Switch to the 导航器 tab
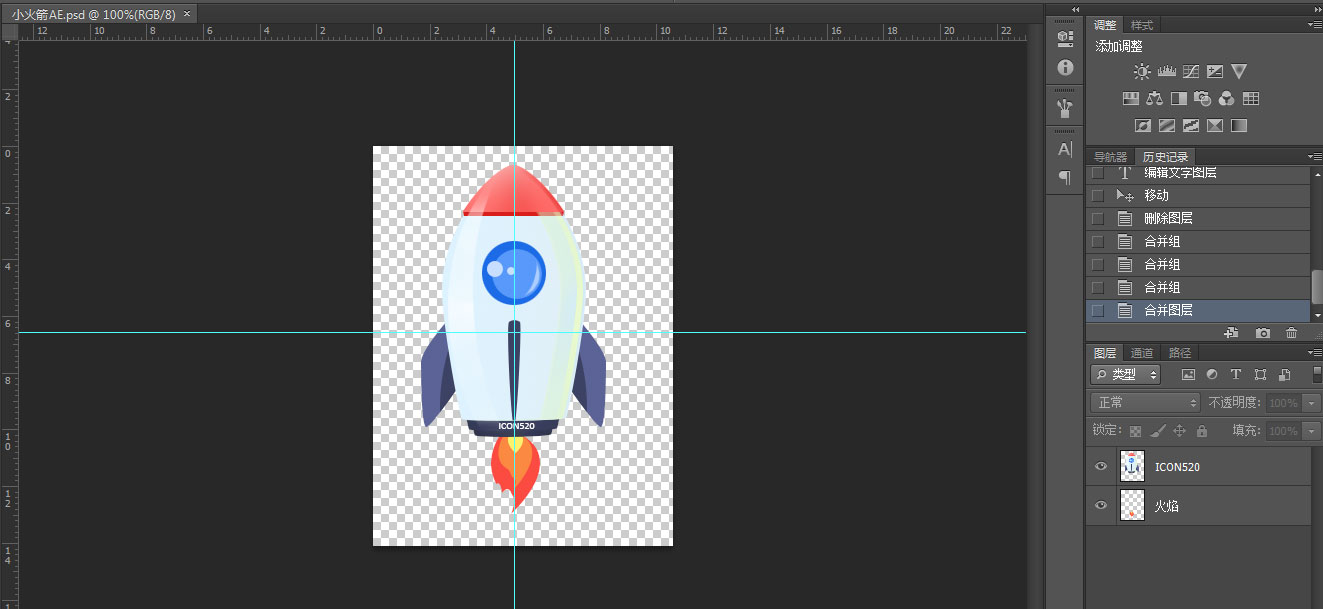Image resolution: width=1323 pixels, height=609 pixels. click(1110, 157)
